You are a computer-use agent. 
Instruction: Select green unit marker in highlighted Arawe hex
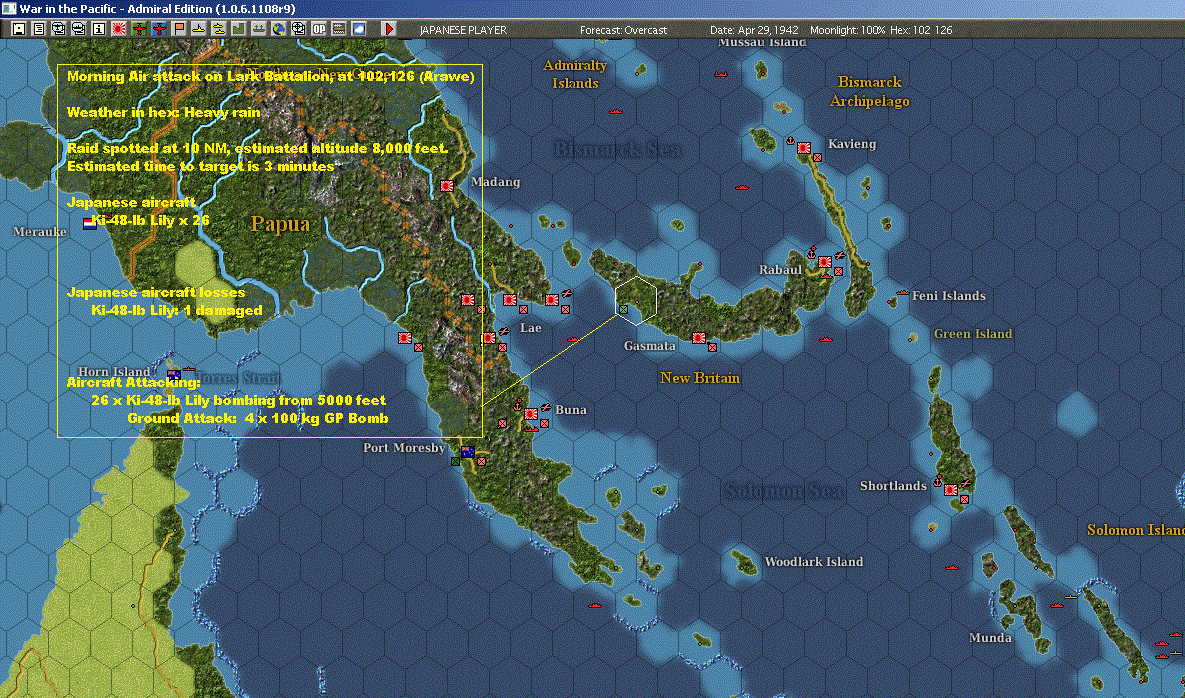(x=623, y=309)
